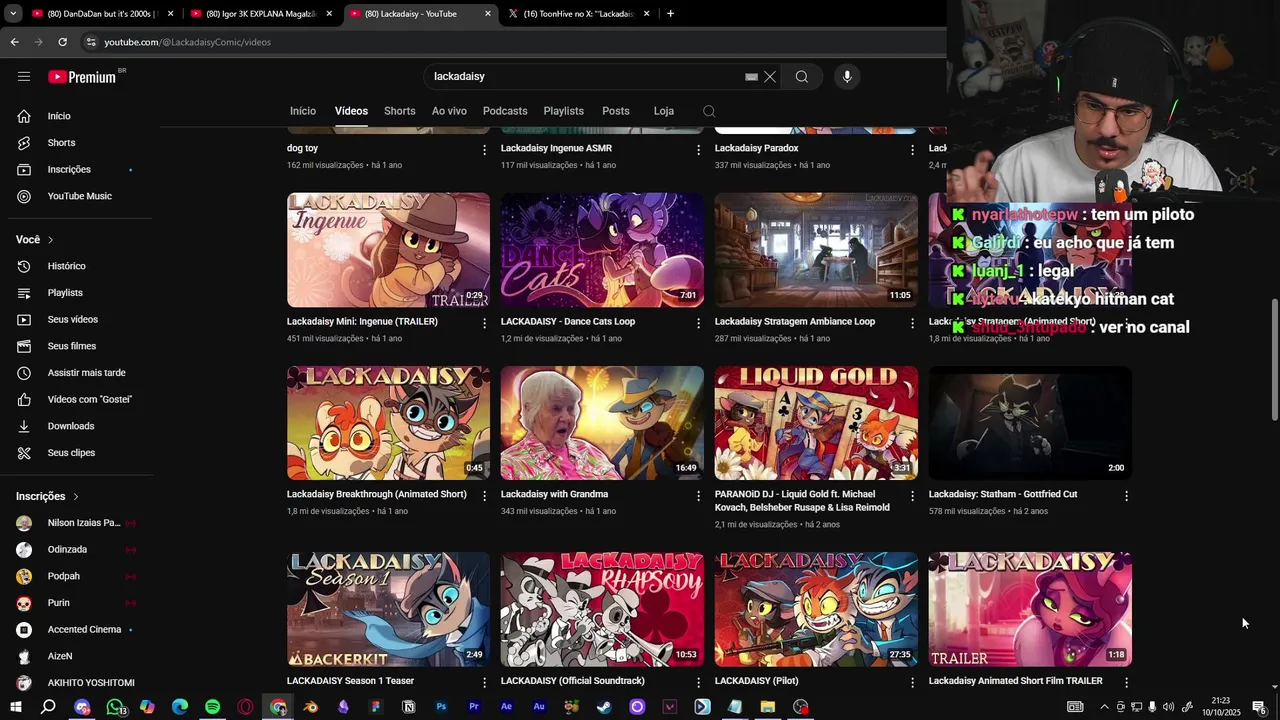
Task: Play Lackadaisy Breakthrough thumbnail
Action: 388,423
